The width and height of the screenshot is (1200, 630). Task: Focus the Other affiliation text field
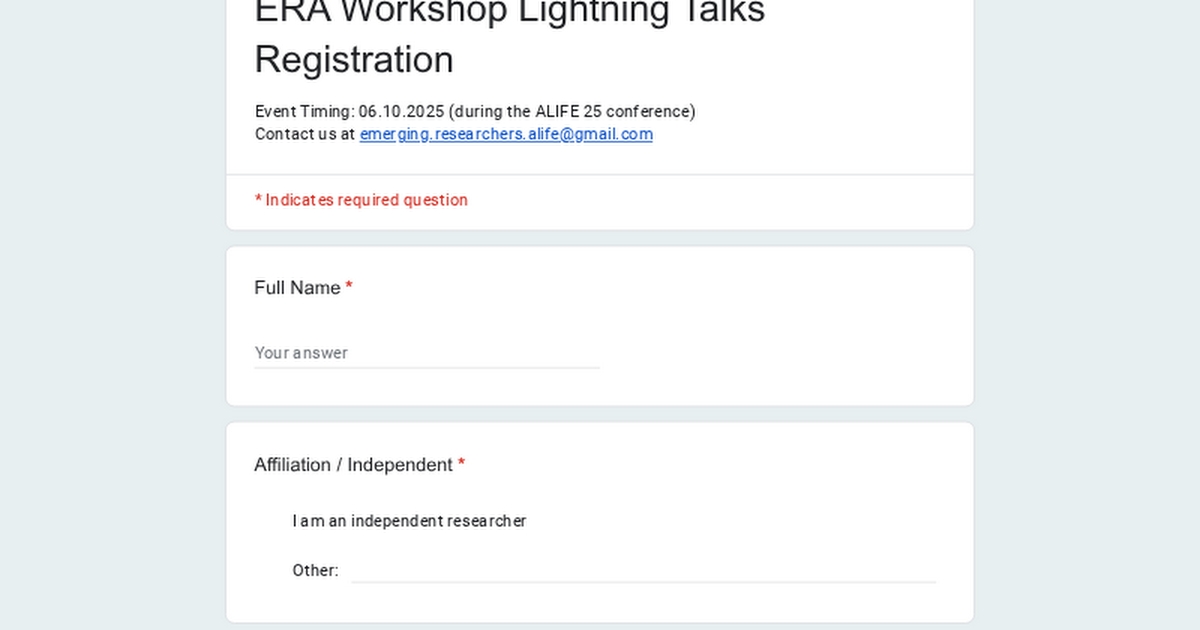point(643,571)
